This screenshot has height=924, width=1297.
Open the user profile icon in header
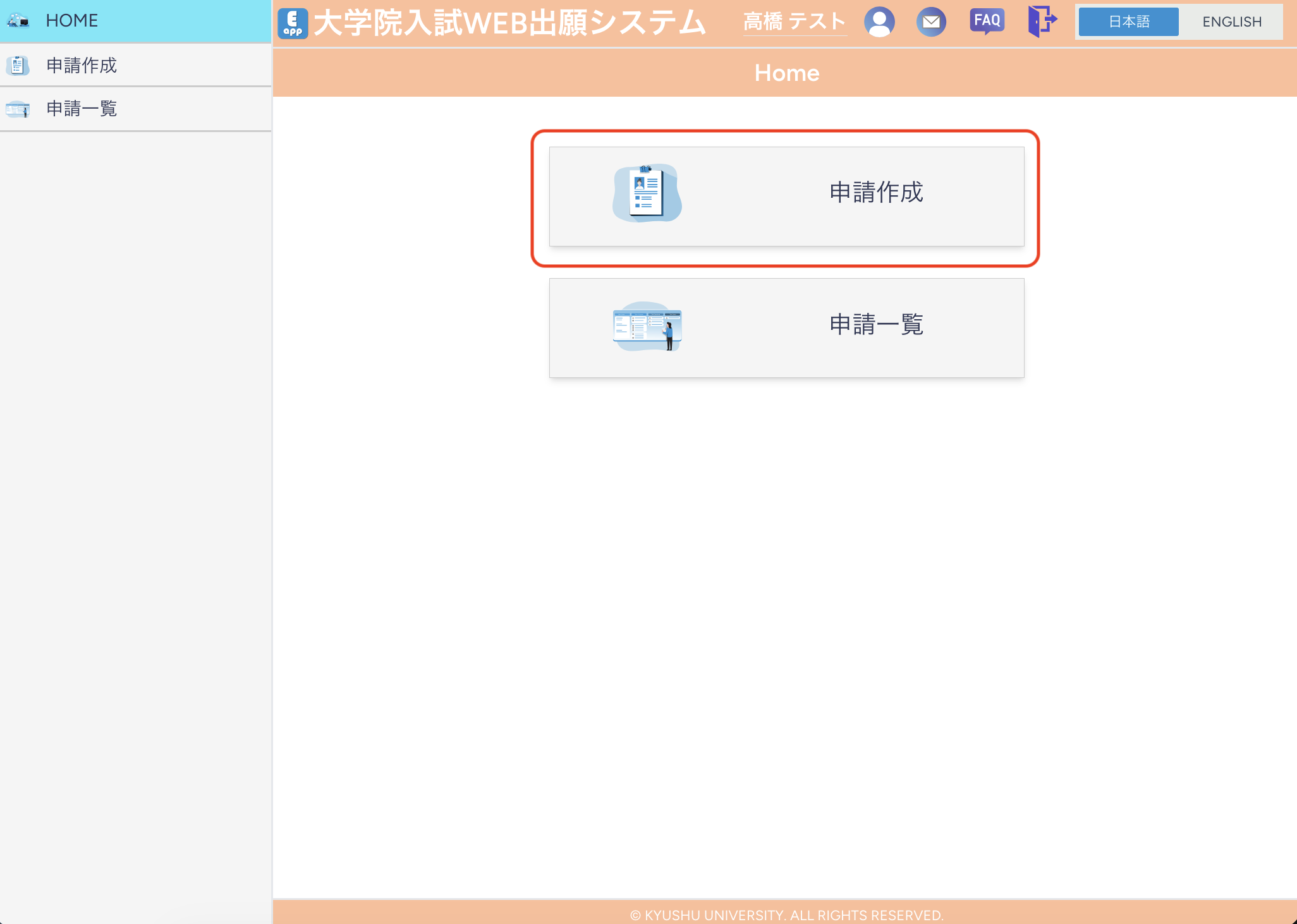pos(879,21)
